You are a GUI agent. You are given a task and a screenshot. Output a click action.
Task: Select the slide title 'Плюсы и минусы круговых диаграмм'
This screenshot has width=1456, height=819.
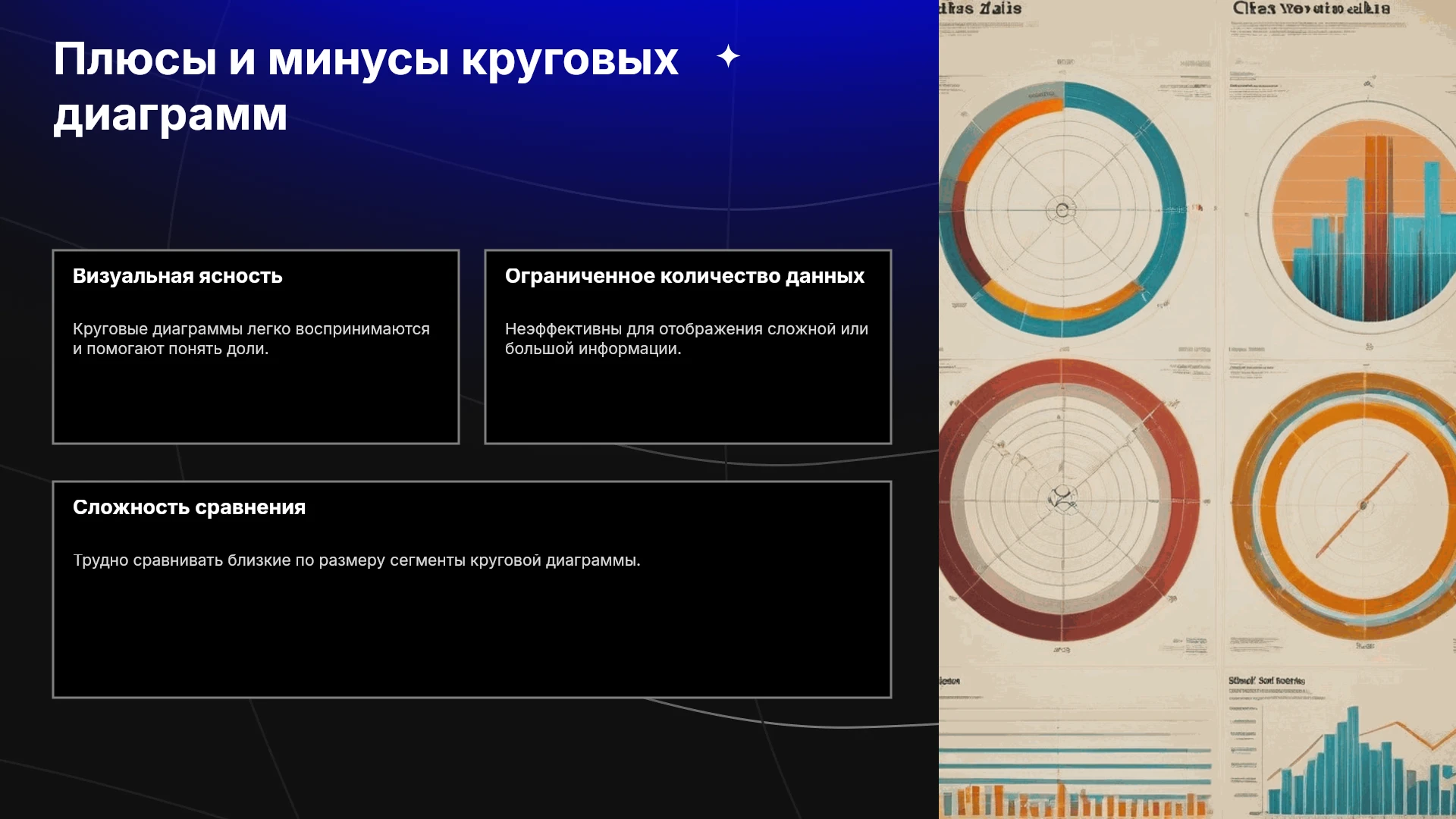pos(366,86)
